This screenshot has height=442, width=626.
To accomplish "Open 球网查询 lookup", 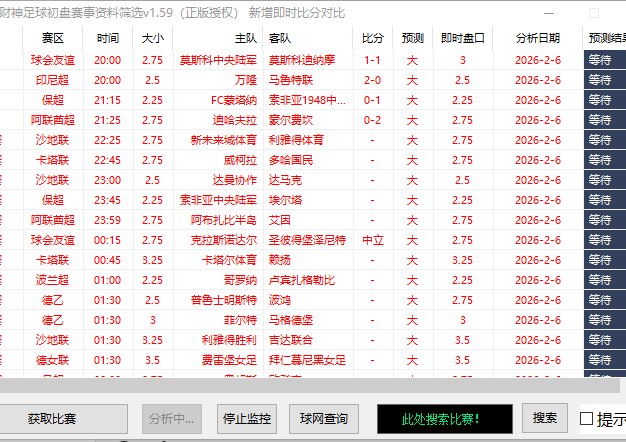I will coord(324,418).
